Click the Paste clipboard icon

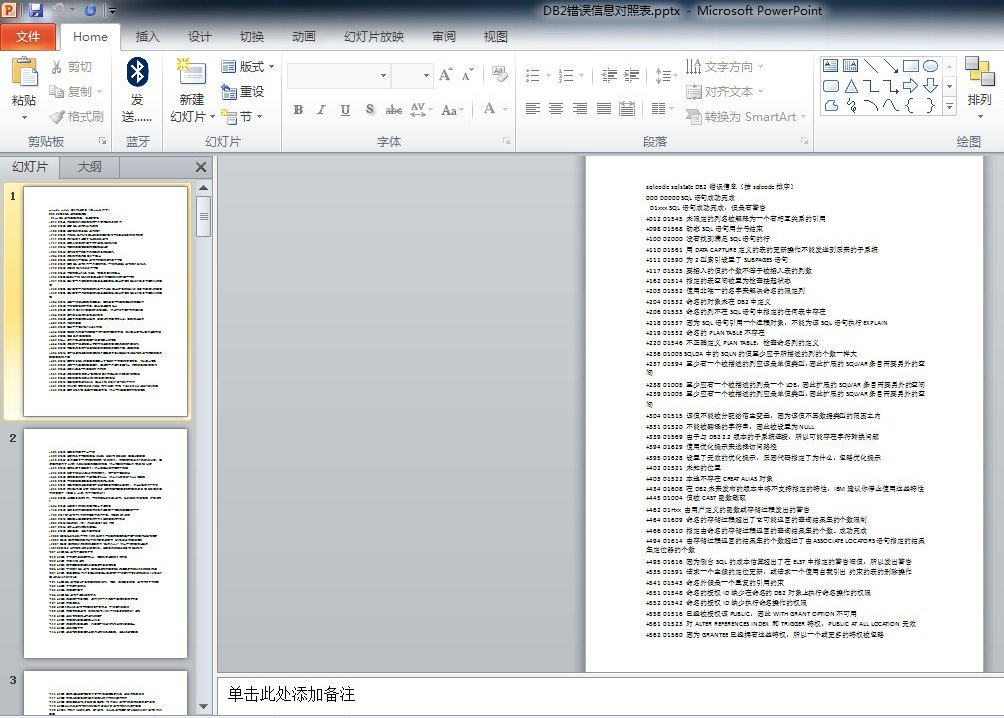tap(24, 72)
